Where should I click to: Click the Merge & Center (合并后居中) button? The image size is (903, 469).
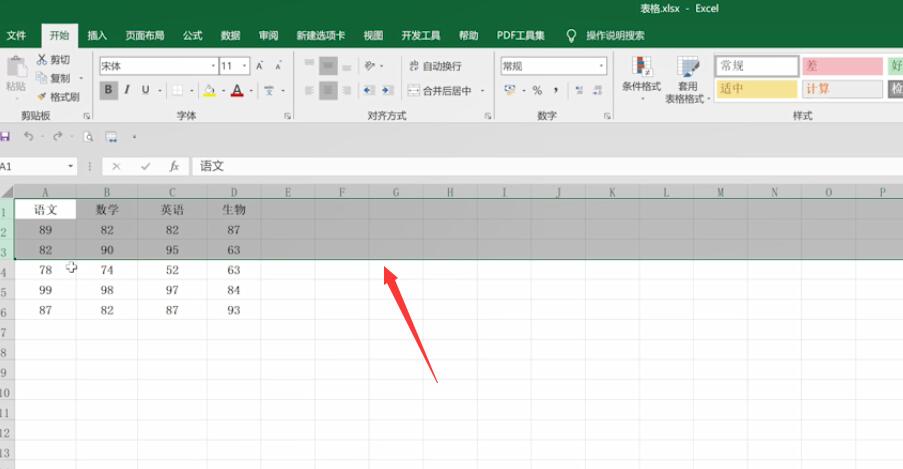coord(439,90)
